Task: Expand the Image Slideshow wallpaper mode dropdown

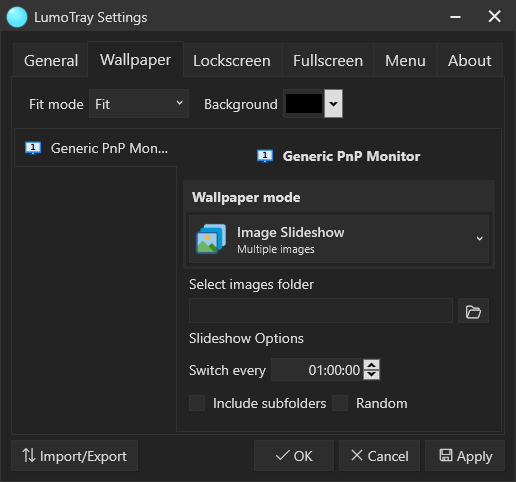Action: (x=339, y=239)
